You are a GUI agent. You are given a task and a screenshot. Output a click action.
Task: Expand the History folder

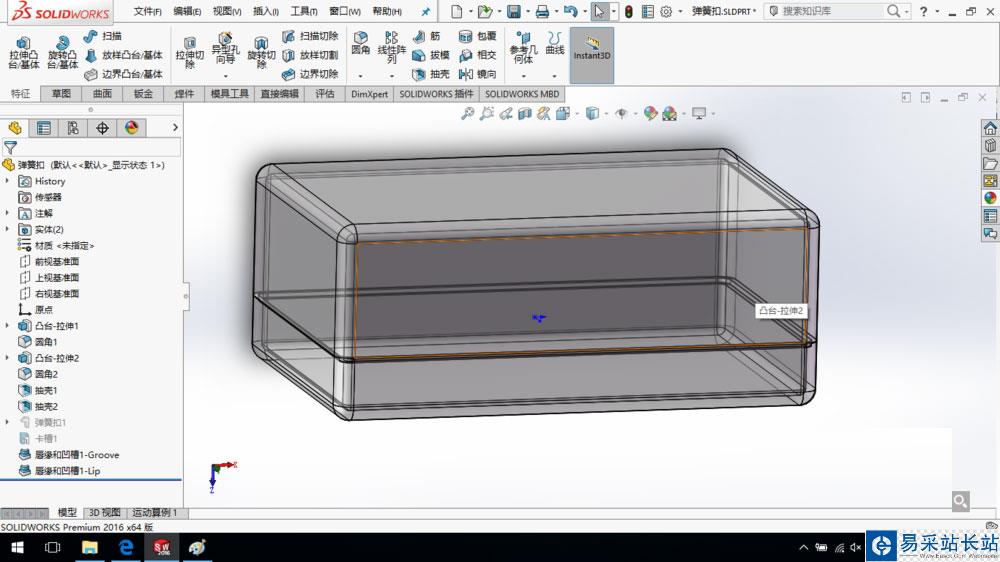[x=8, y=181]
